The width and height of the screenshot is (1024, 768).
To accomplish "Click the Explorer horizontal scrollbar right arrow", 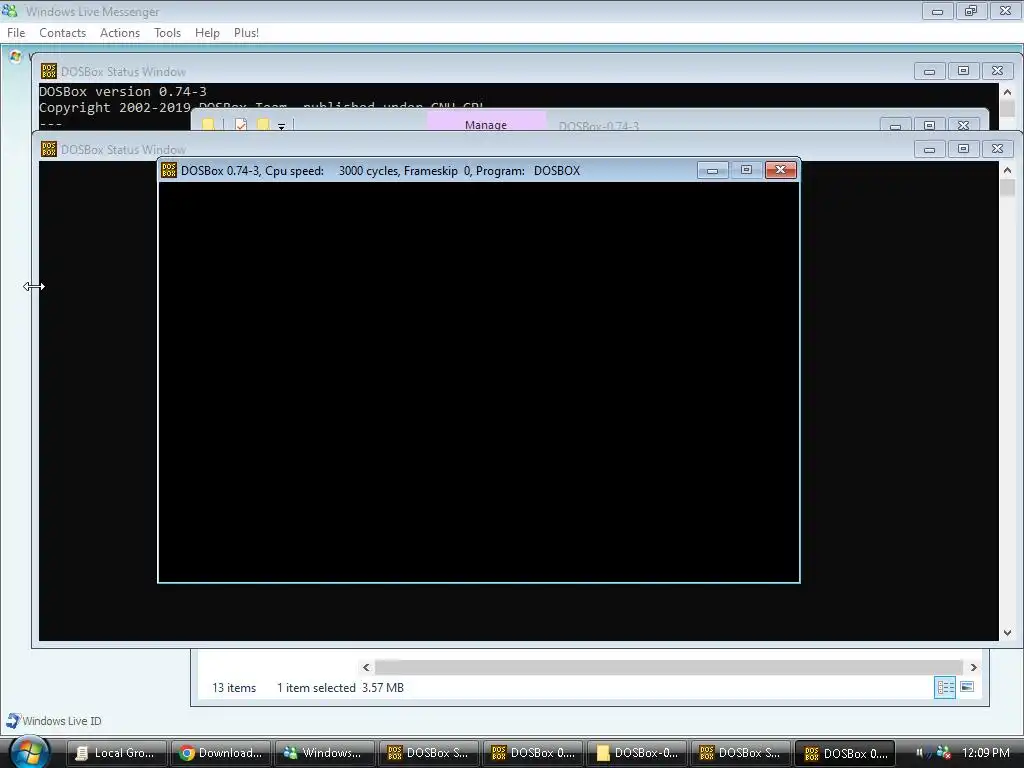I will [x=973, y=667].
